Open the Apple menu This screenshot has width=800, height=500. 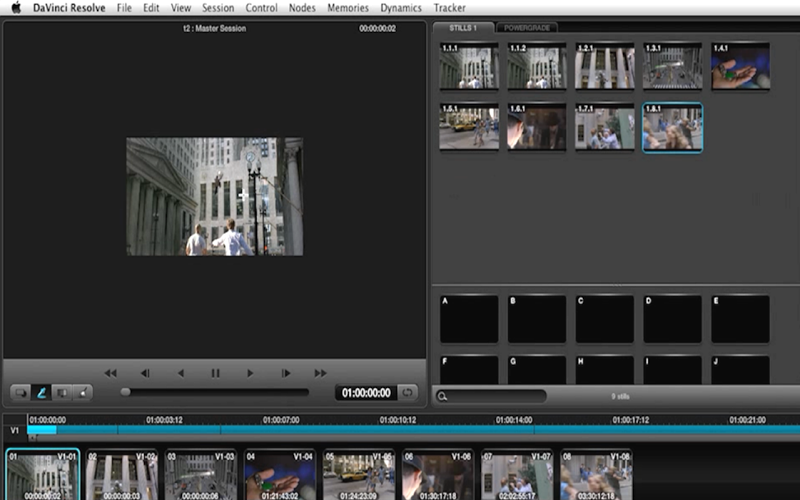(x=16, y=8)
